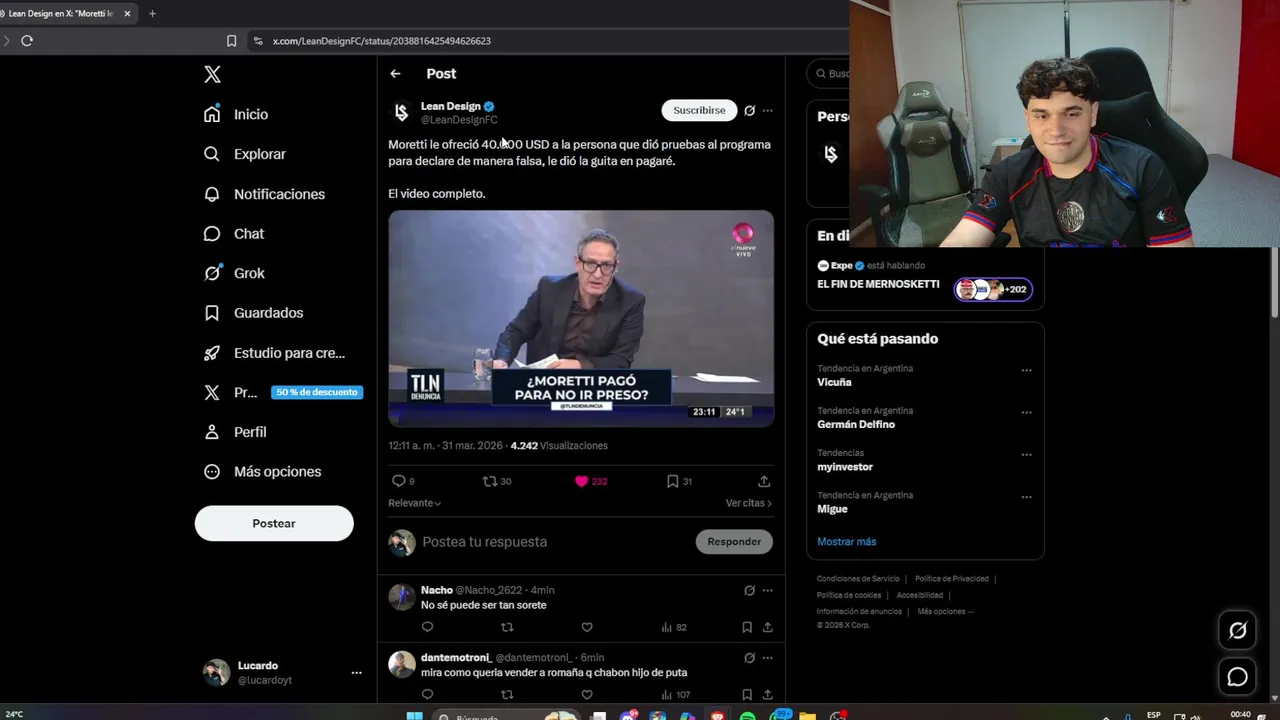The height and width of the screenshot is (720, 1280).
Task: Open Grok actions on Lean Design's post
Action: [x=749, y=111]
